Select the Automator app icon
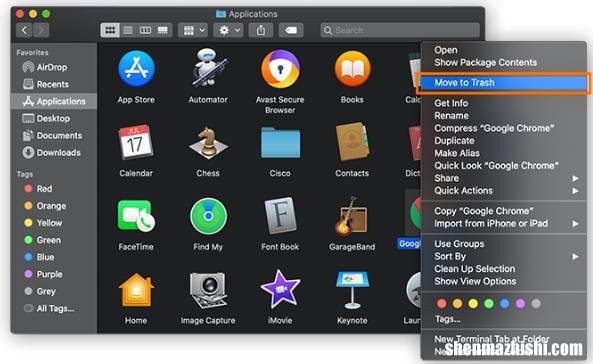The width and height of the screenshot is (593, 364). tap(208, 68)
